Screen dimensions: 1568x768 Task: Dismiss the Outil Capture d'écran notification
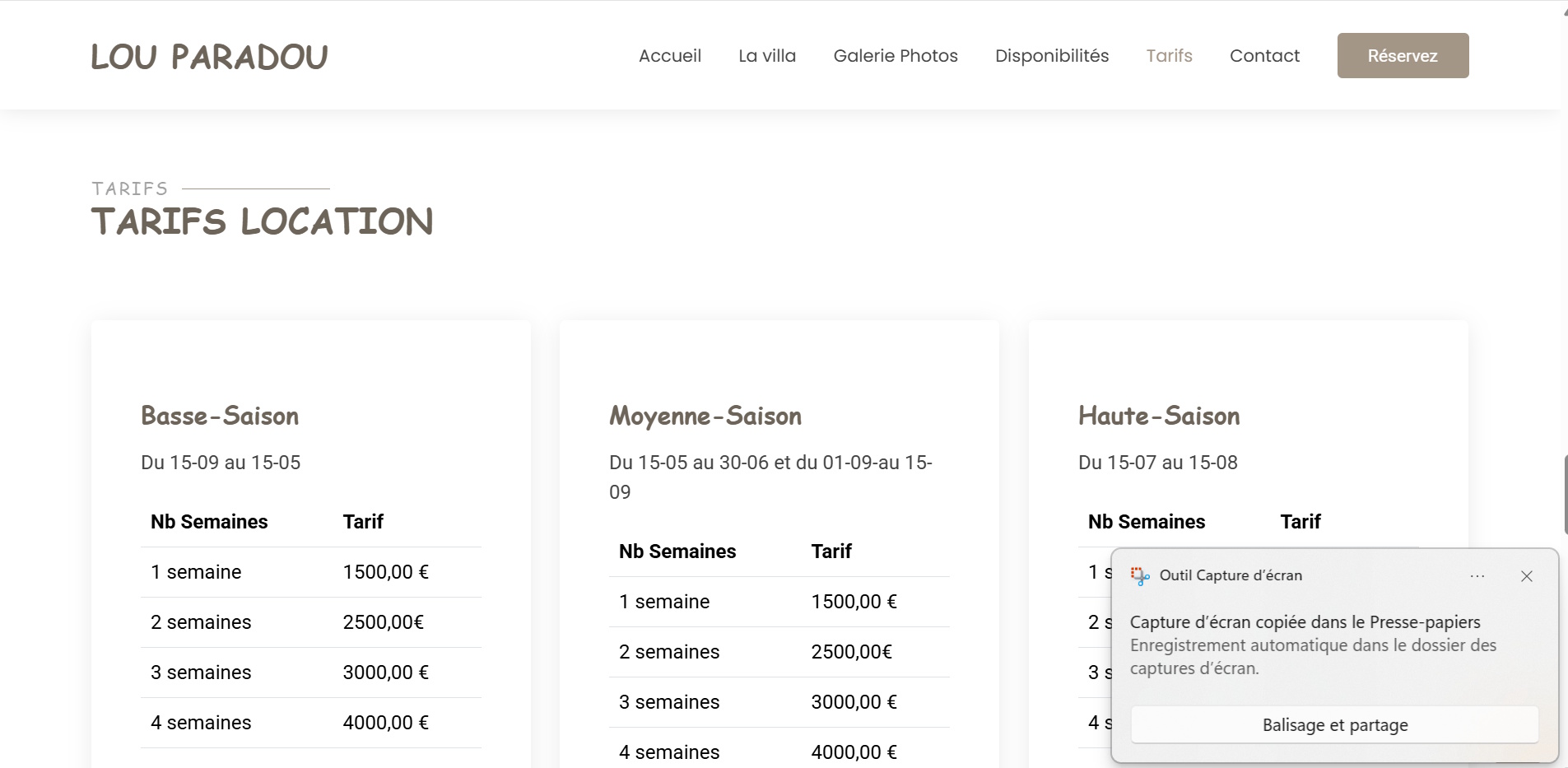[1526, 576]
